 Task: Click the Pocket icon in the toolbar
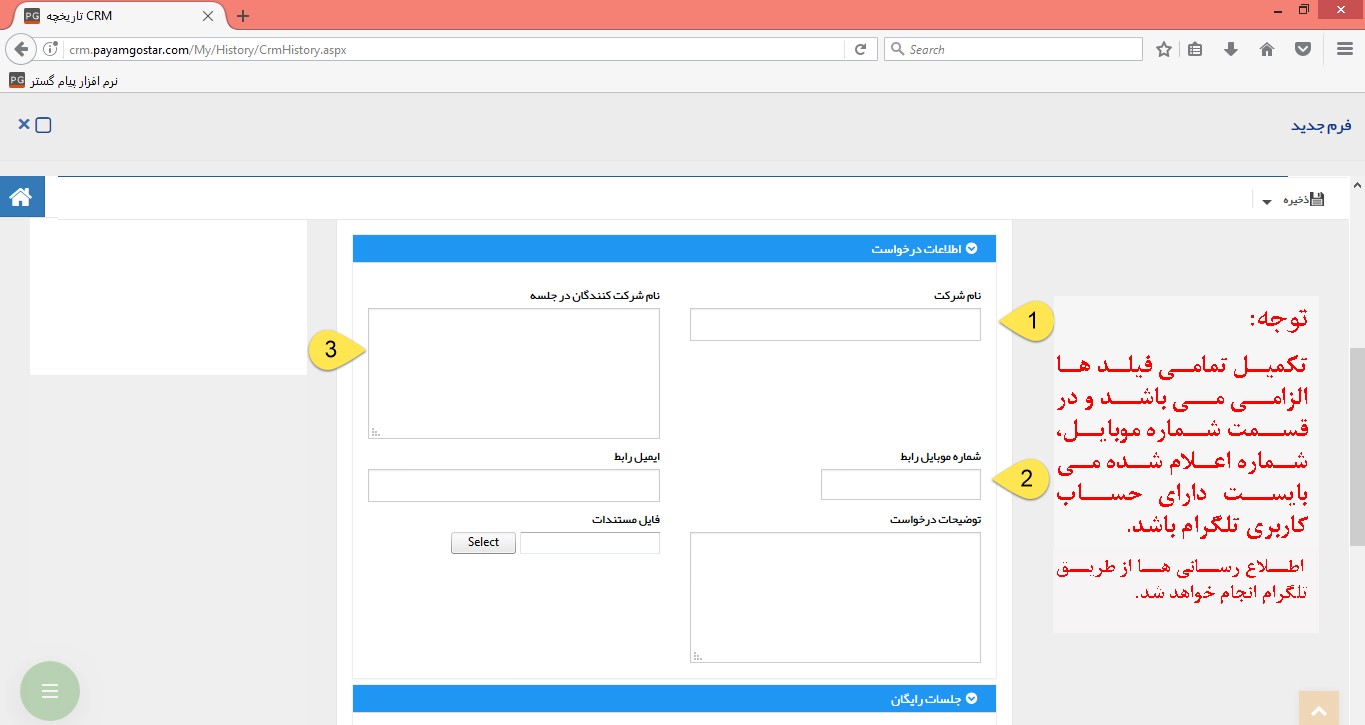click(x=1303, y=48)
